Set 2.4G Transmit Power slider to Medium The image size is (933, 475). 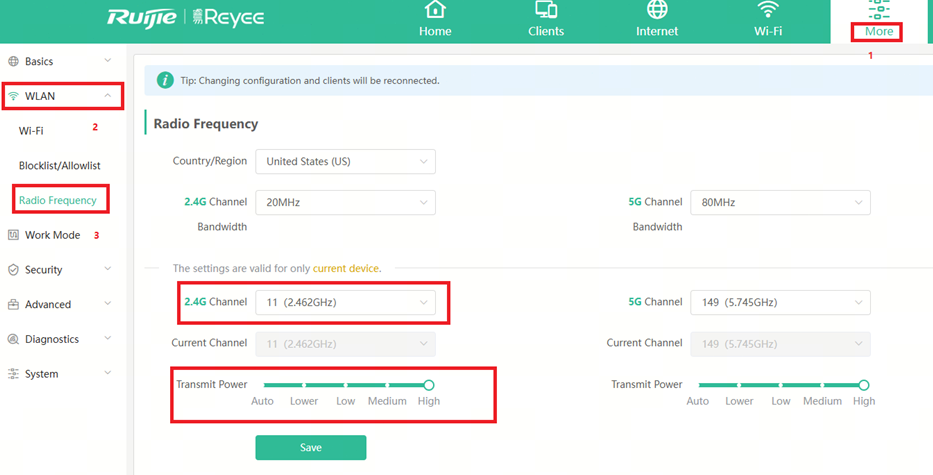pos(387,385)
